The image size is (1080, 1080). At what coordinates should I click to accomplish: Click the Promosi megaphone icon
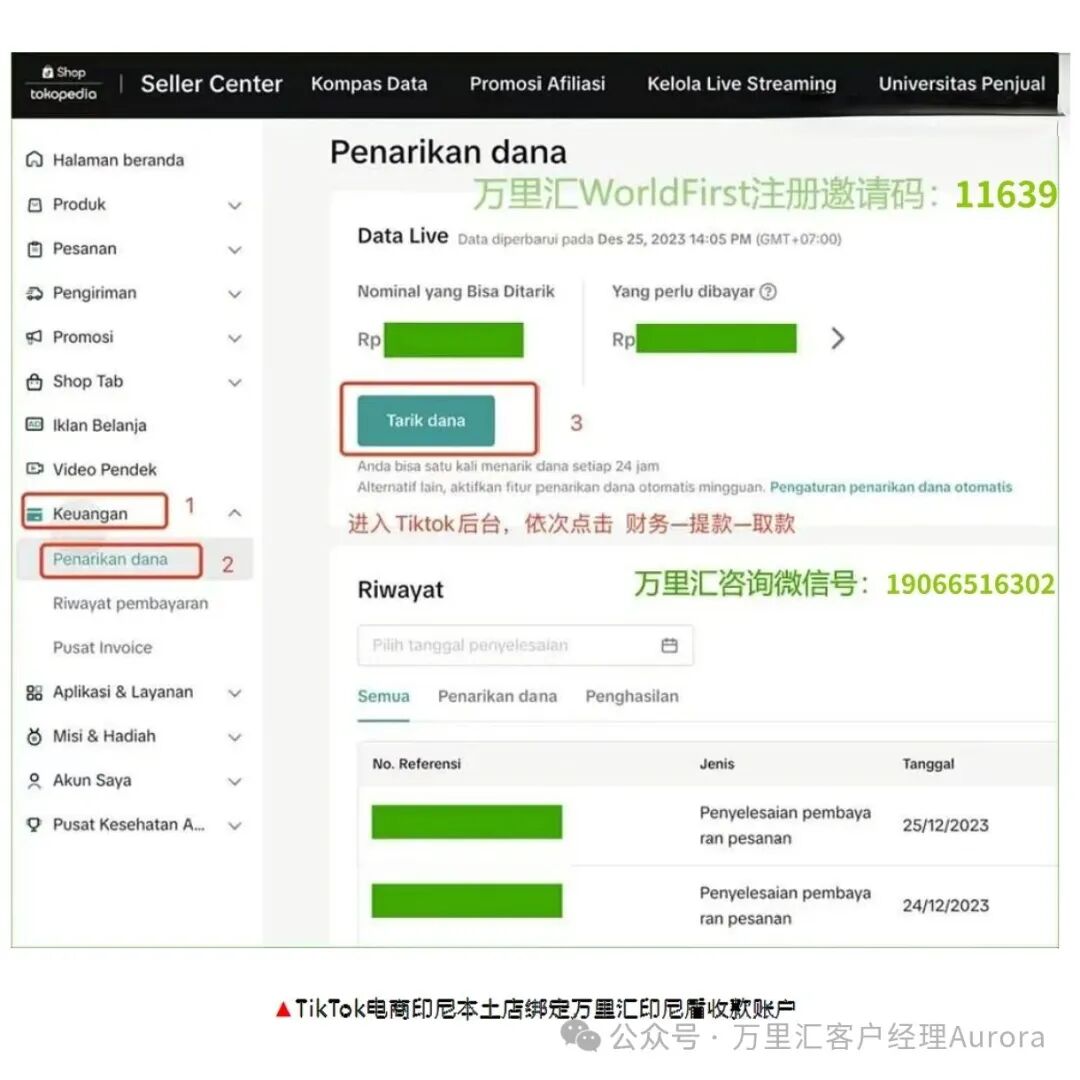[x=35, y=337]
